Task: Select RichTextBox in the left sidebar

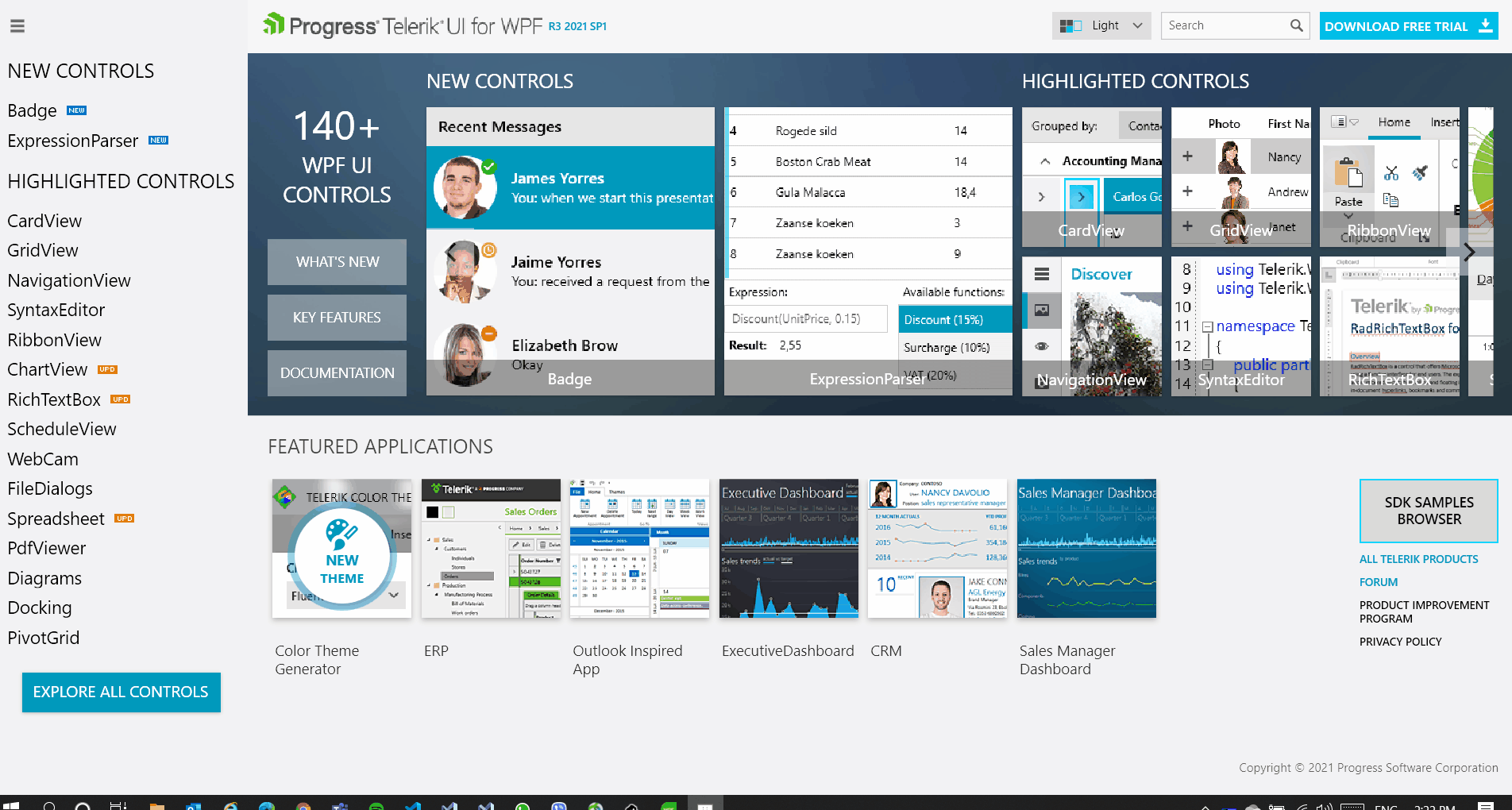Action: [54, 399]
